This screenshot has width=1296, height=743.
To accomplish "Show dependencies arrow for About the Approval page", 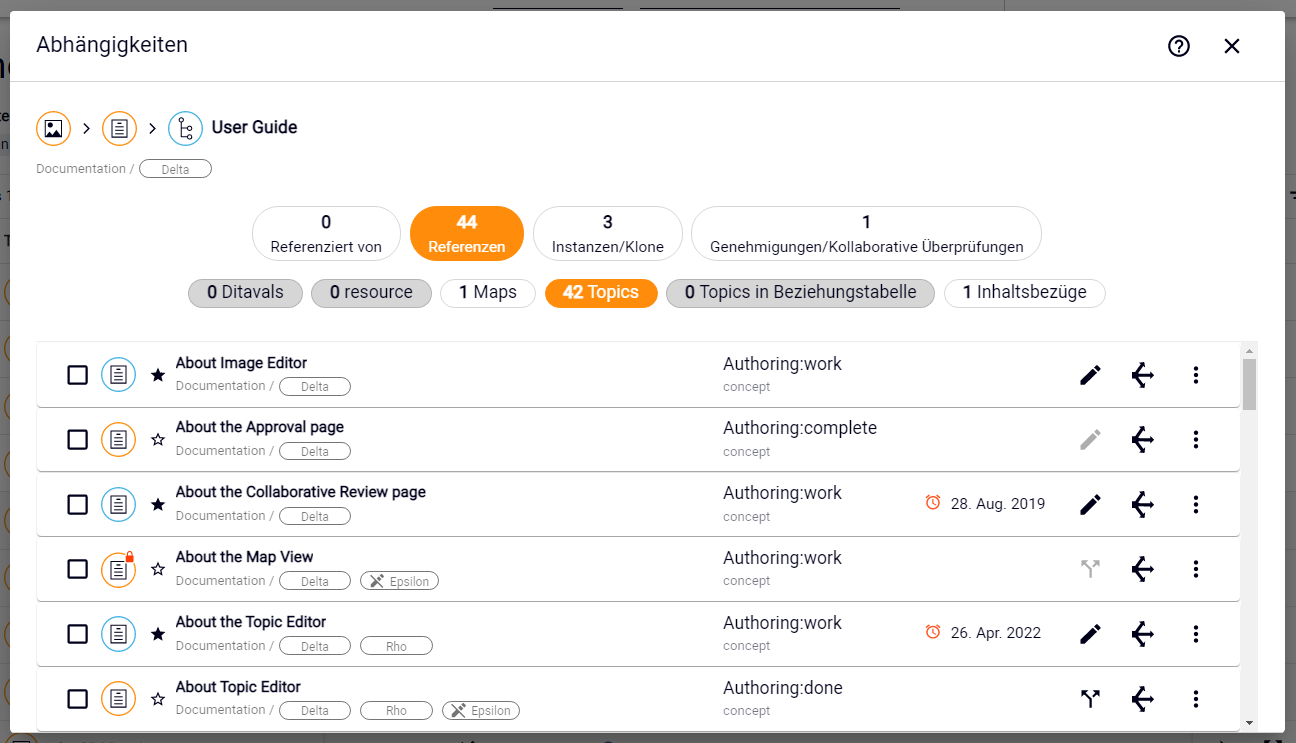I will click(1143, 440).
